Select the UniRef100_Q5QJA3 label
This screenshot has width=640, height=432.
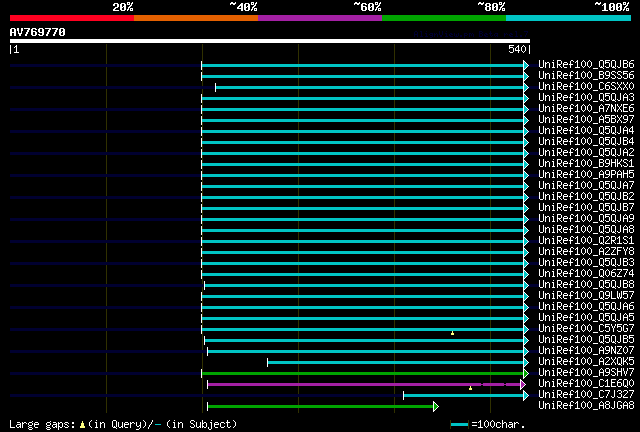click(586, 98)
